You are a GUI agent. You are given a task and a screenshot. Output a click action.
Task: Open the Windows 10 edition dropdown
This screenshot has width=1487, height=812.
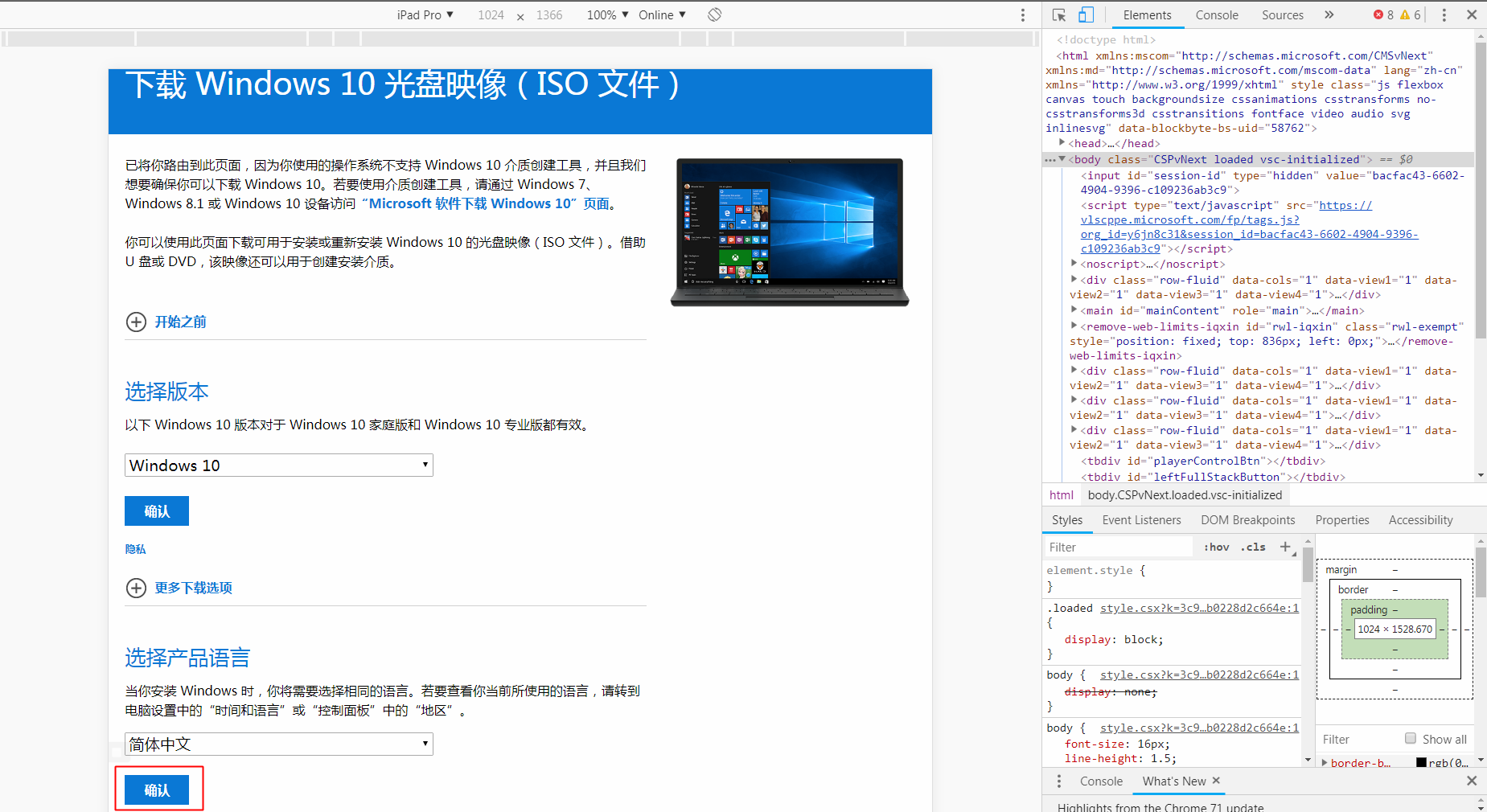tap(279, 465)
